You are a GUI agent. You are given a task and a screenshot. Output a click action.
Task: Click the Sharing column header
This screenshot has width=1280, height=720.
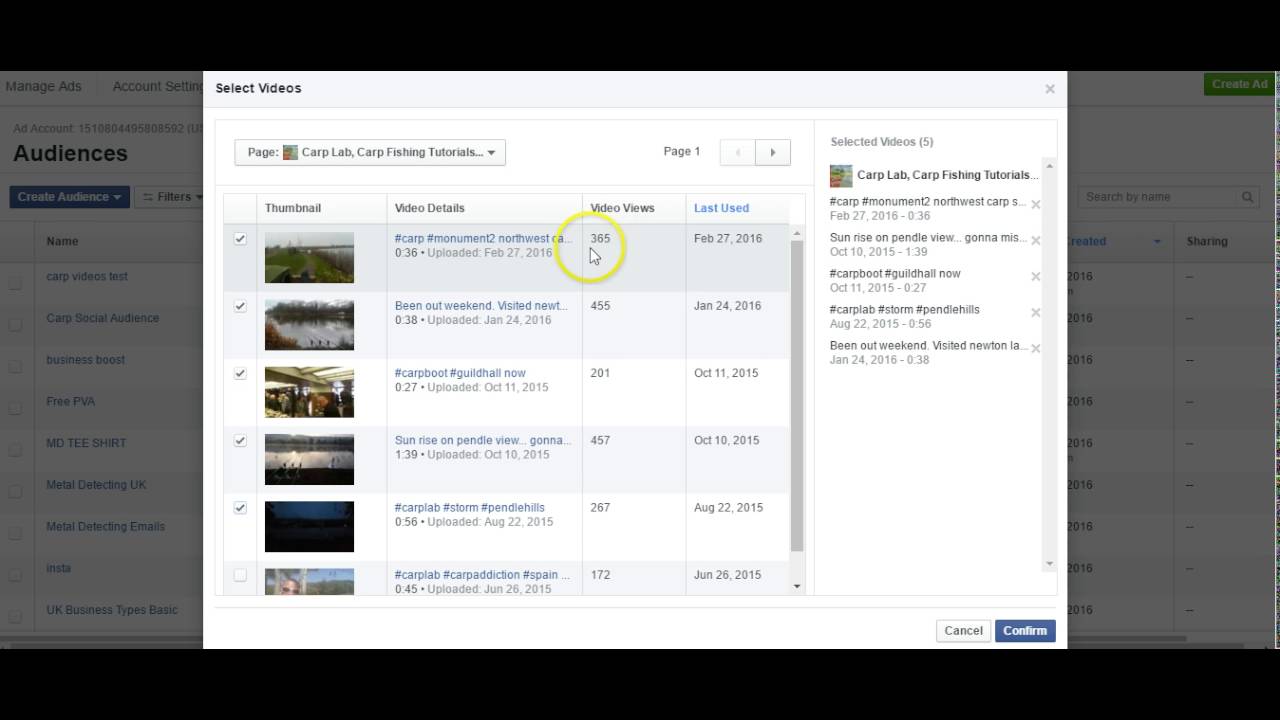(1207, 241)
